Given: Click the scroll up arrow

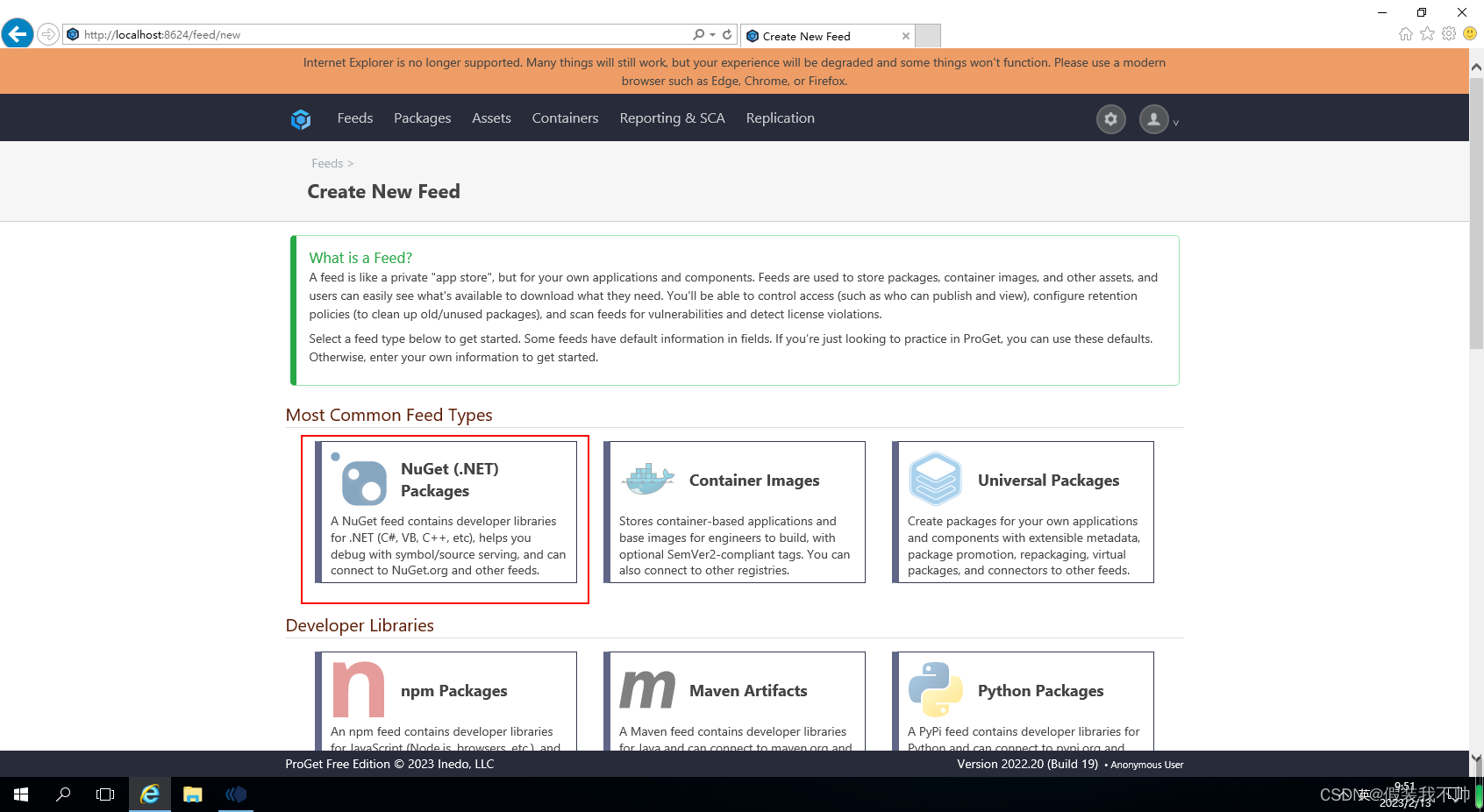Looking at the screenshot, I should pyautogui.click(x=1476, y=67).
